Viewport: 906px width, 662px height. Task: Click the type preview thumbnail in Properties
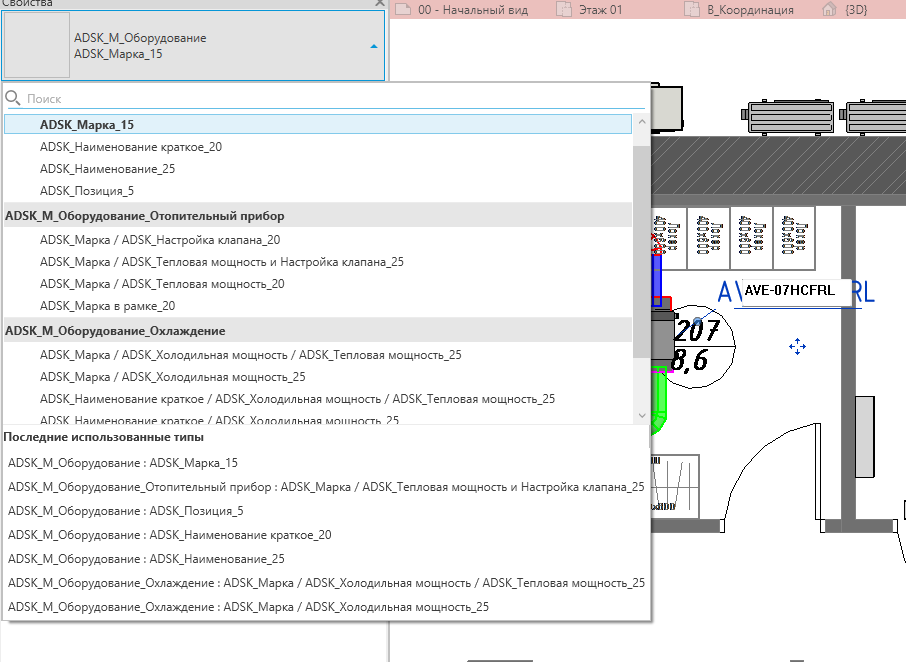coord(37,45)
